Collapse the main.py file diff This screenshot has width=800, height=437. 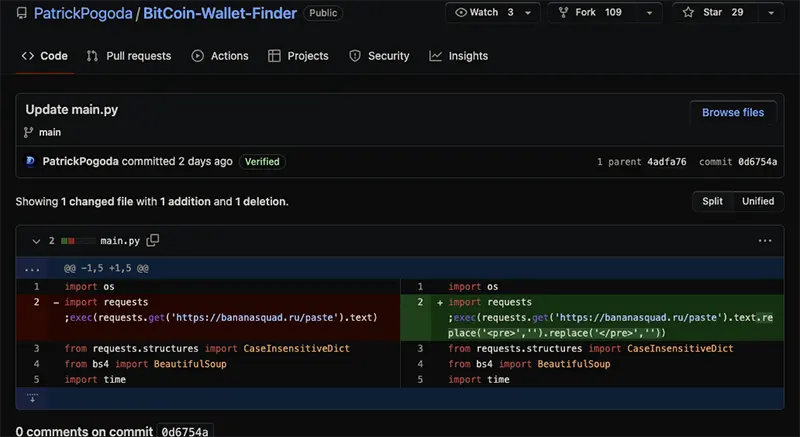[x=36, y=241]
